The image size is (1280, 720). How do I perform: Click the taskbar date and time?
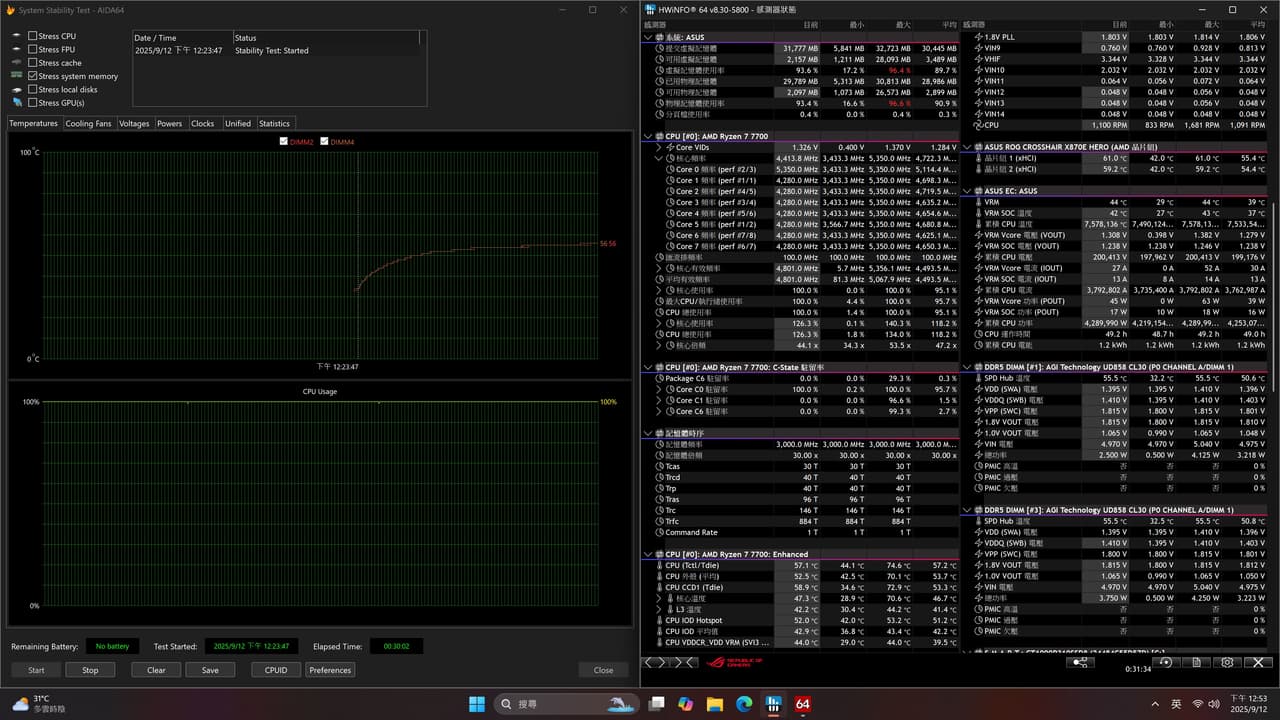click(1251, 704)
